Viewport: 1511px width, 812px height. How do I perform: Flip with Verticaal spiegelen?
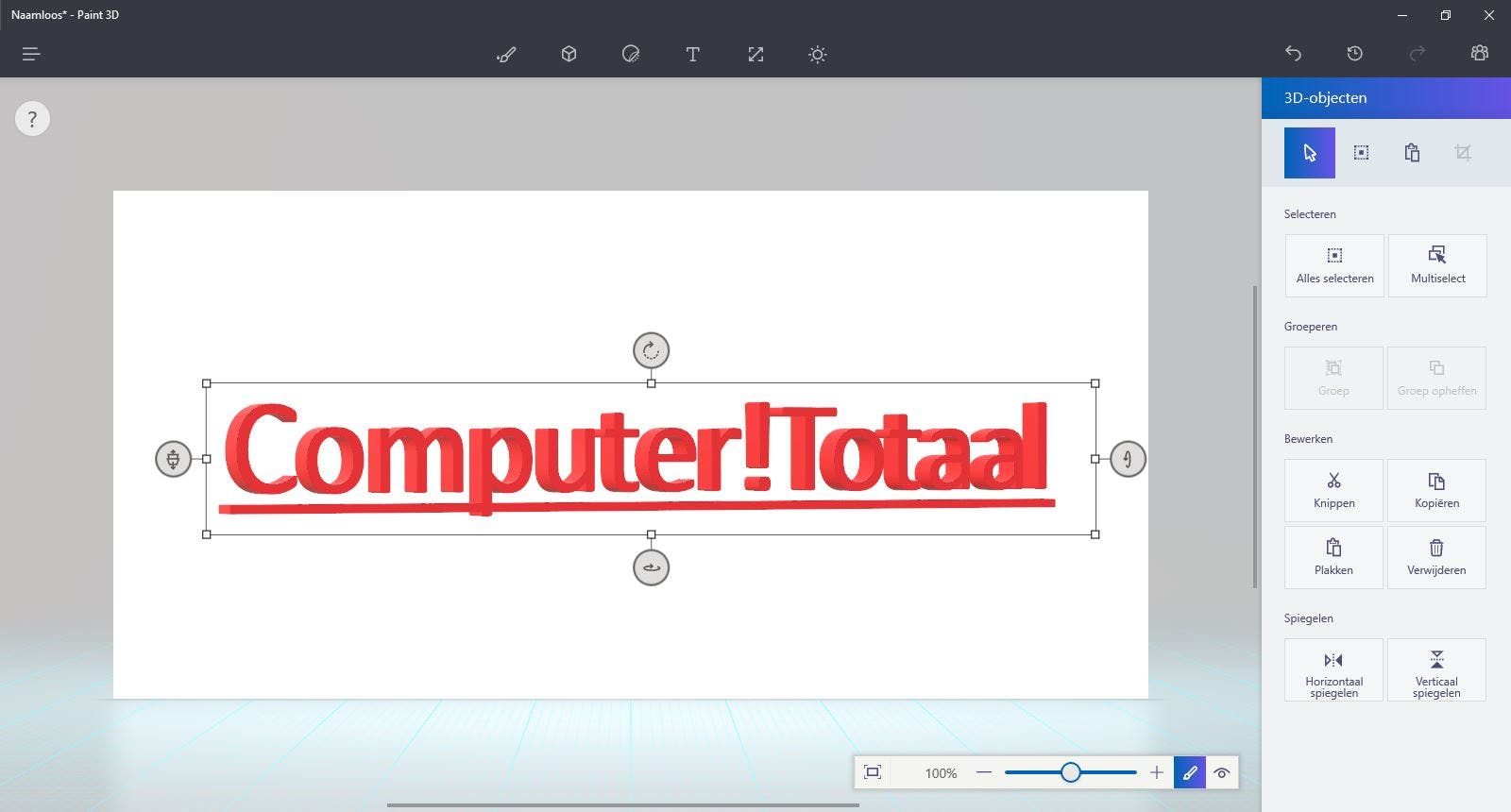(x=1436, y=670)
